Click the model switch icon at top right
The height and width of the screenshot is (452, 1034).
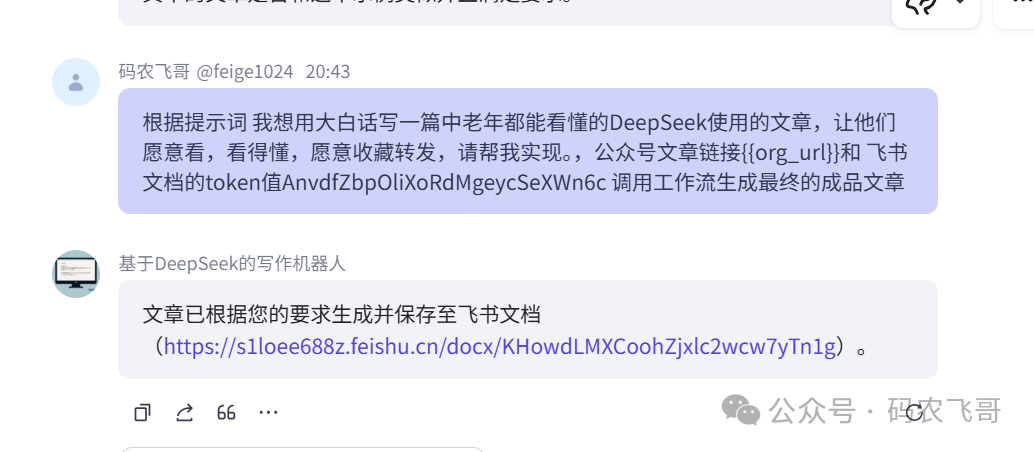[x=923, y=5]
